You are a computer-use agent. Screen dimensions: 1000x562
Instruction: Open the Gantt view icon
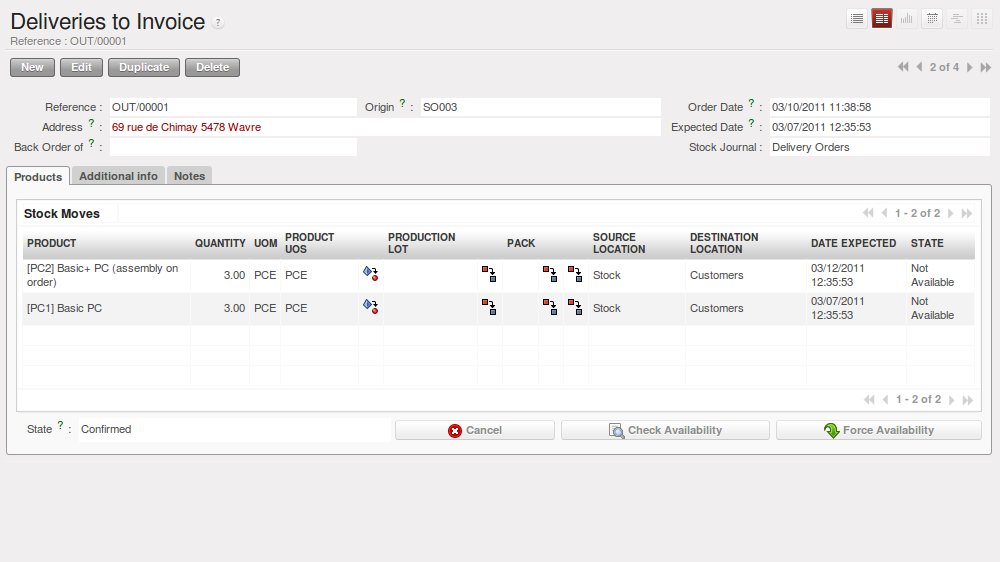[957, 18]
